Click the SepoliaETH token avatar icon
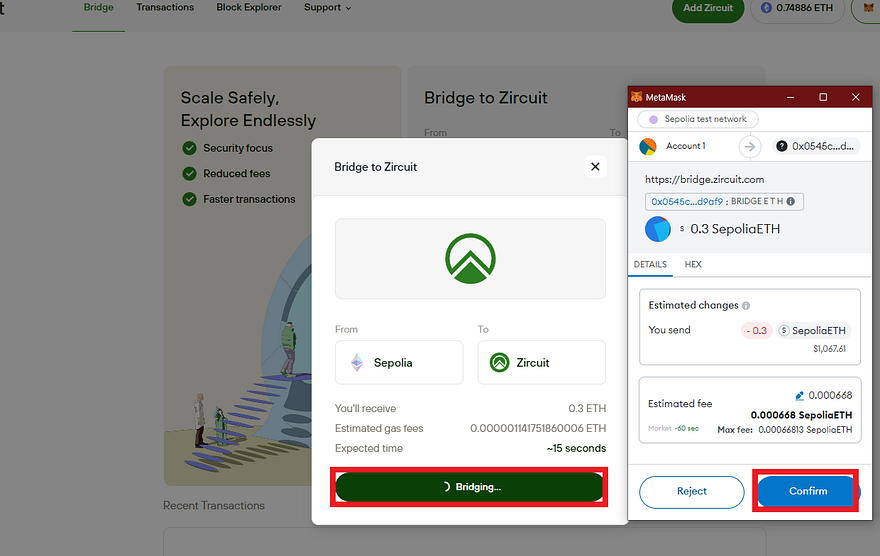Screen dimensions: 880x556 pyautogui.click(x=658, y=229)
